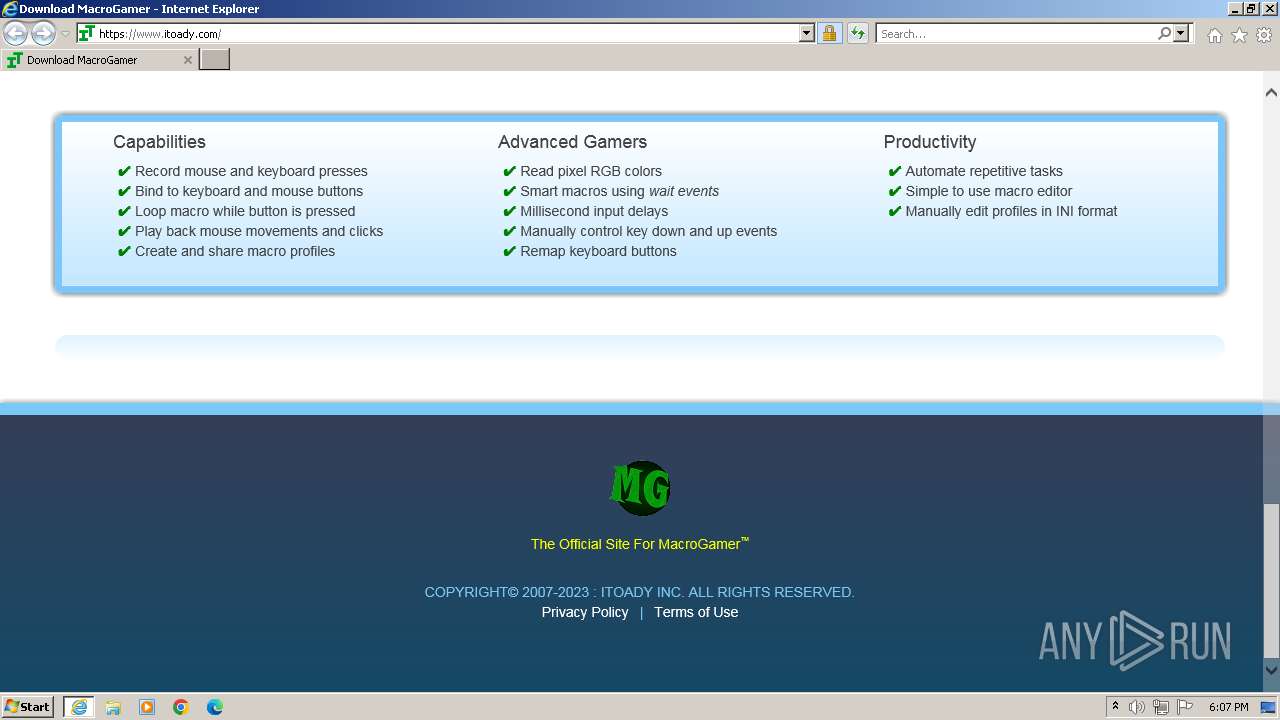Viewport: 1280px width, 720px height.
Task: Open File Explorer from taskbar
Action: coord(113,707)
